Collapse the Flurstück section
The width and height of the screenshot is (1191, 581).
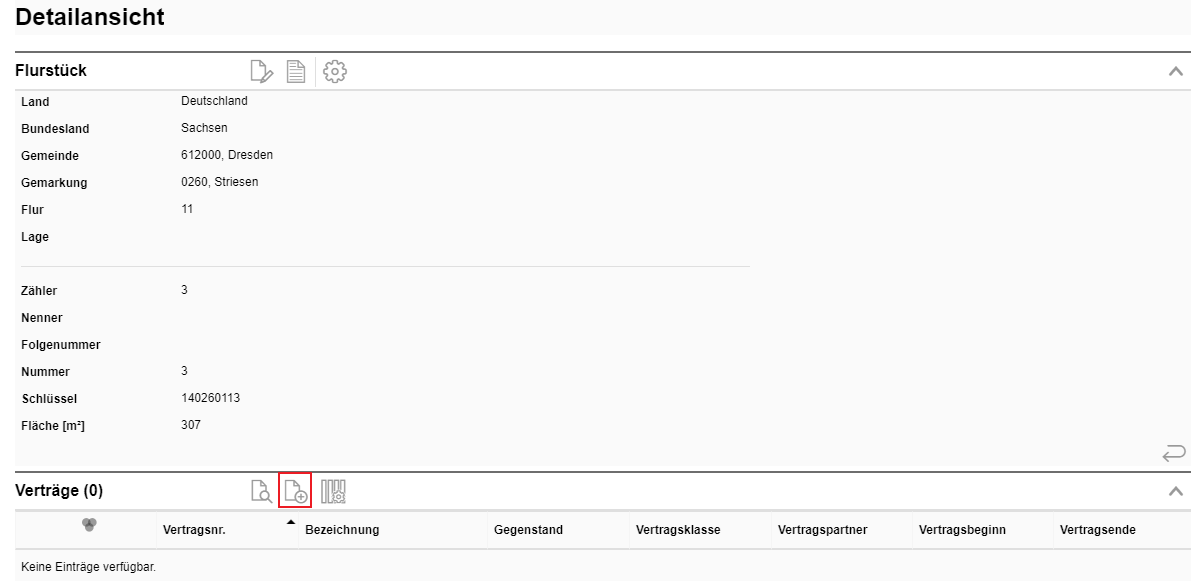pos(1176,71)
